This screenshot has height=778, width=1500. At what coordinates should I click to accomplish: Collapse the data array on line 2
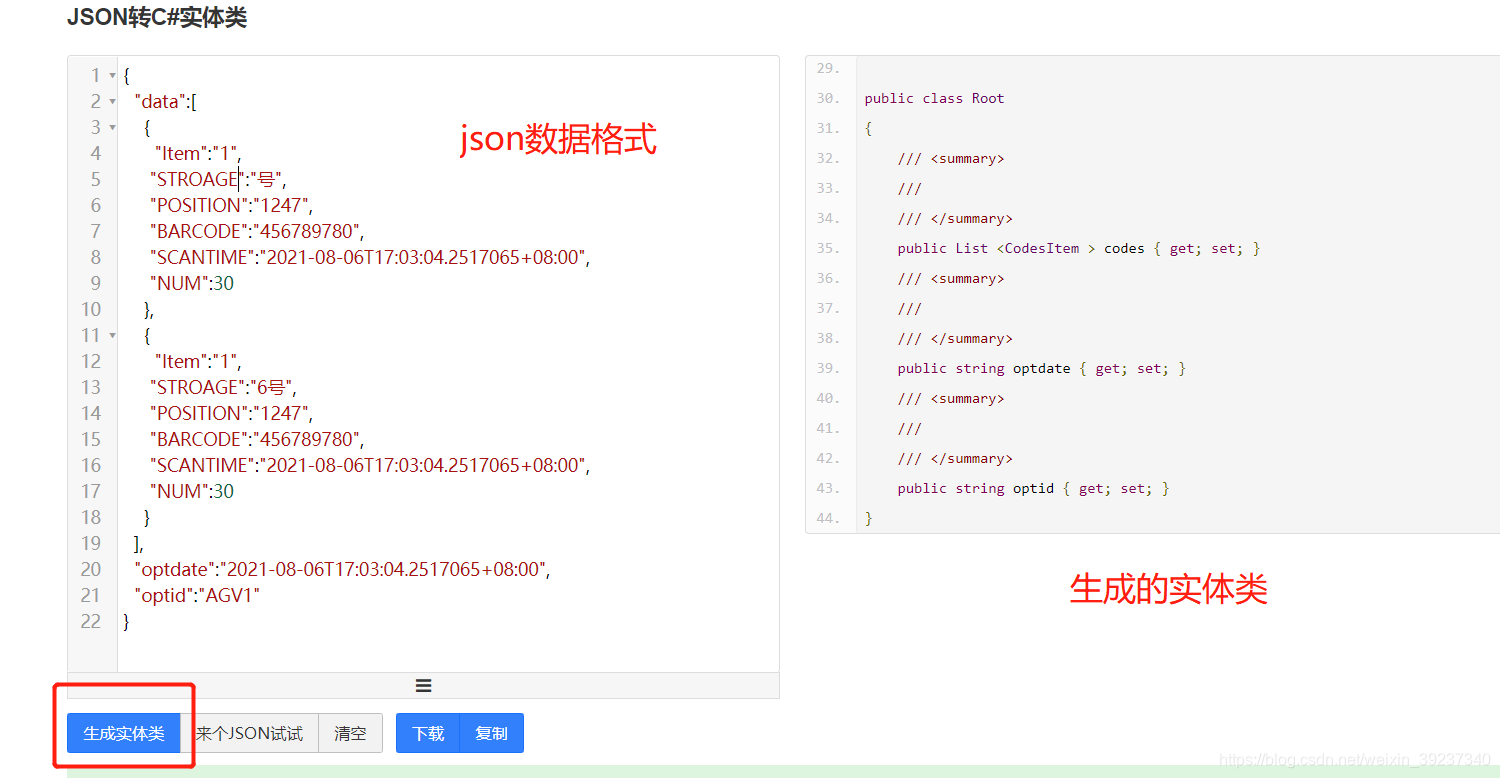111,101
